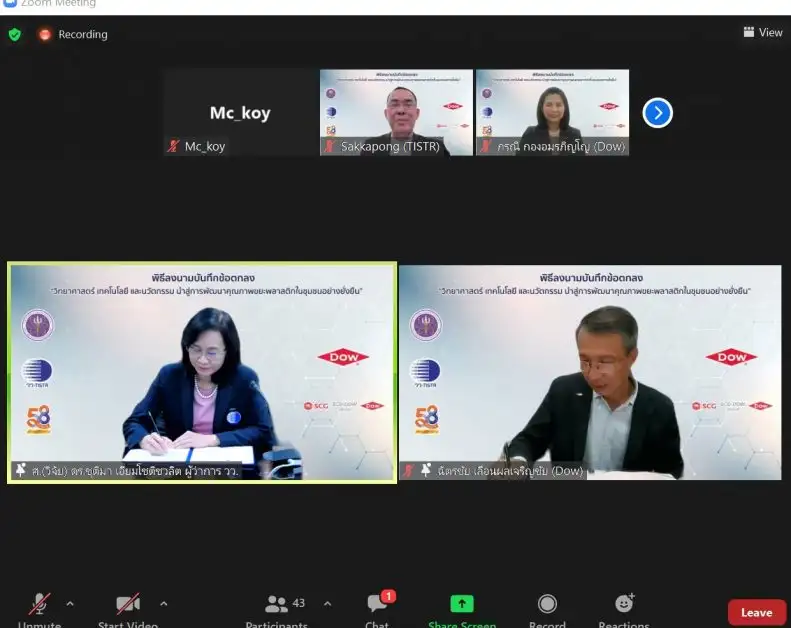Unmute the microphone
Viewport: 791px width, 628px height.
point(39,605)
